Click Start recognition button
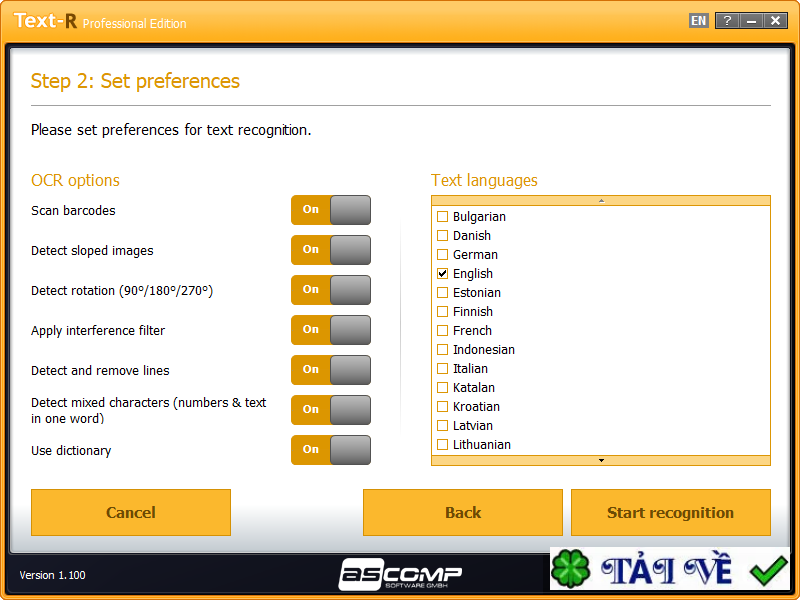Viewport: 800px width, 600px height. tap(670, 512)
